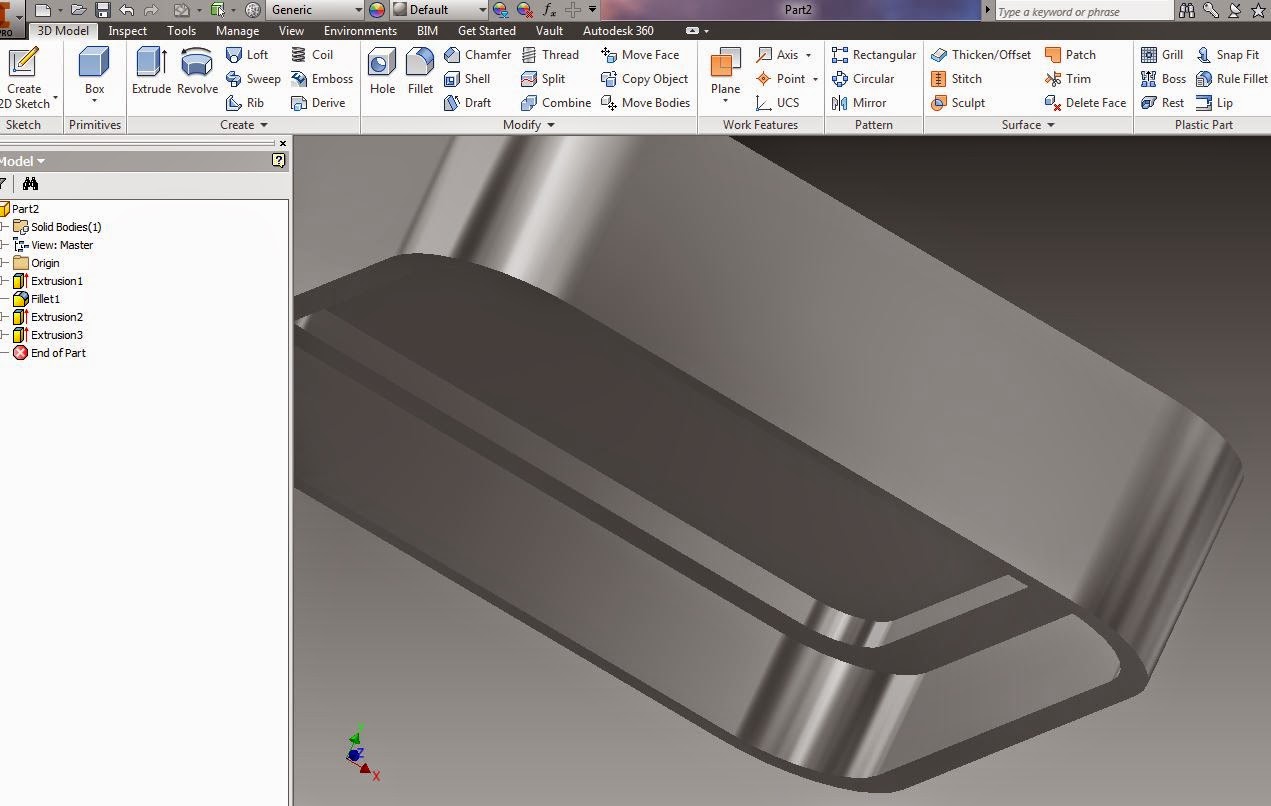Choose the Combine tool
Image resolution: width=1271 pixels, height=806 pixels.
click(555, 103)
